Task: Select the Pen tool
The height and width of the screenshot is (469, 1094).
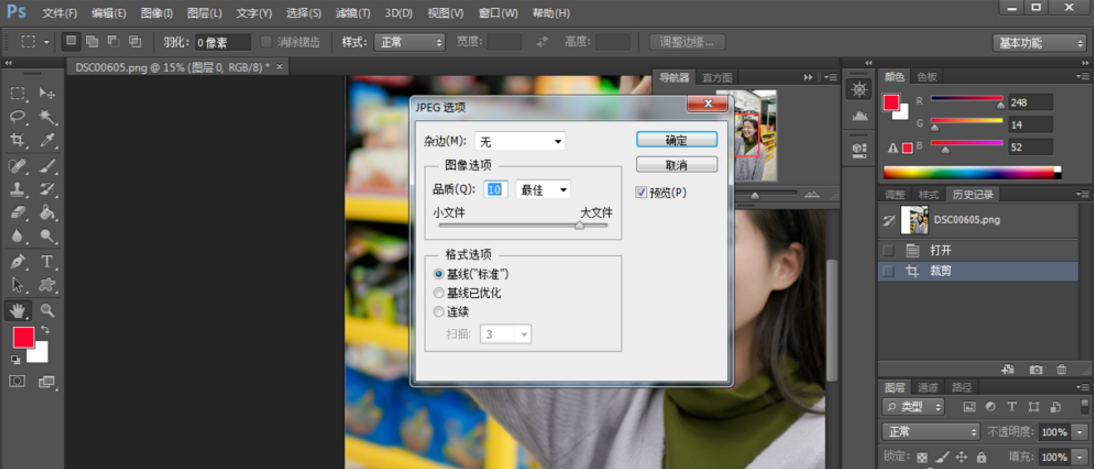Action: (x=18, y=262)
